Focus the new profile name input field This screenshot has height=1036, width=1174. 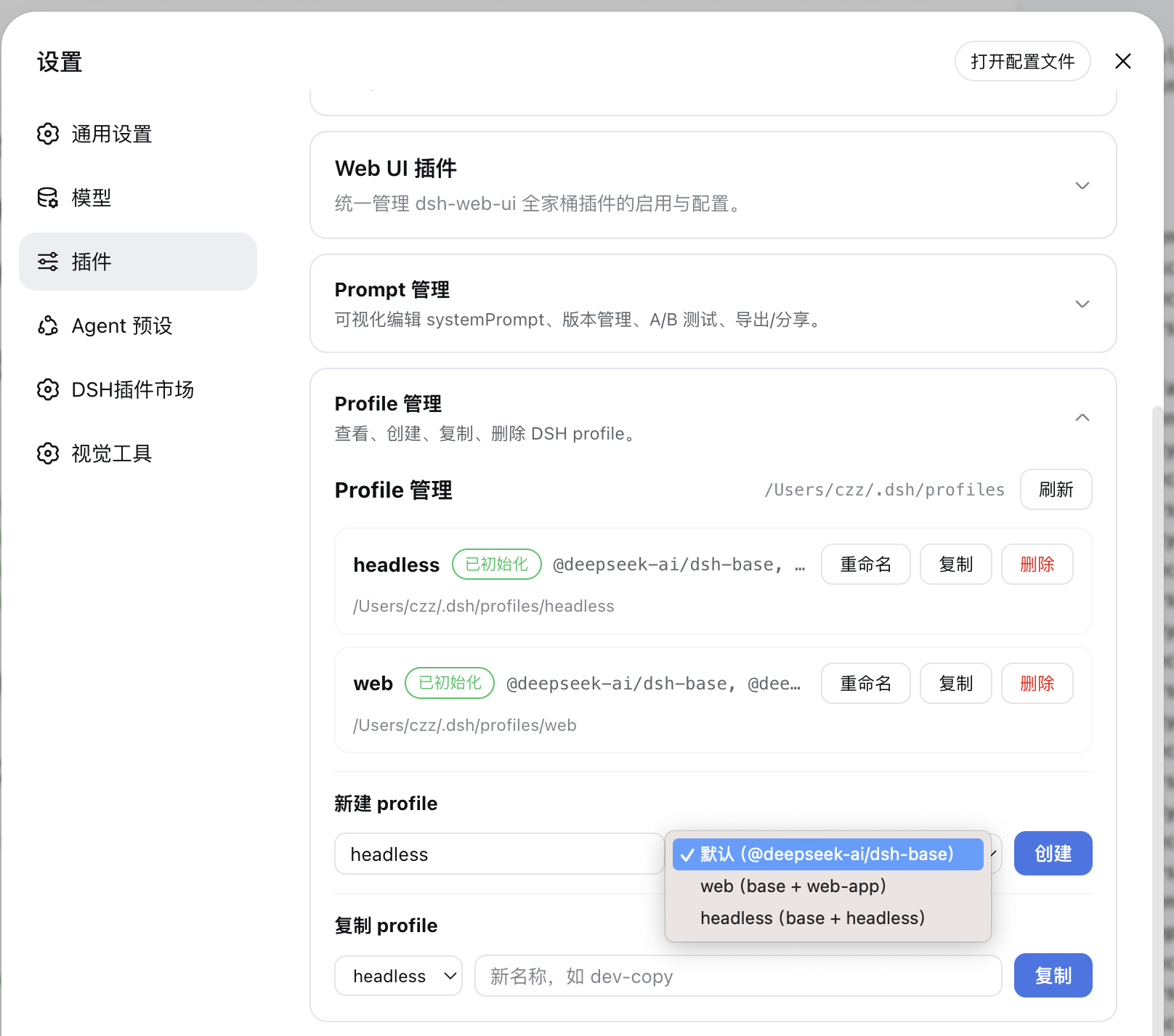tap(499, 854)
